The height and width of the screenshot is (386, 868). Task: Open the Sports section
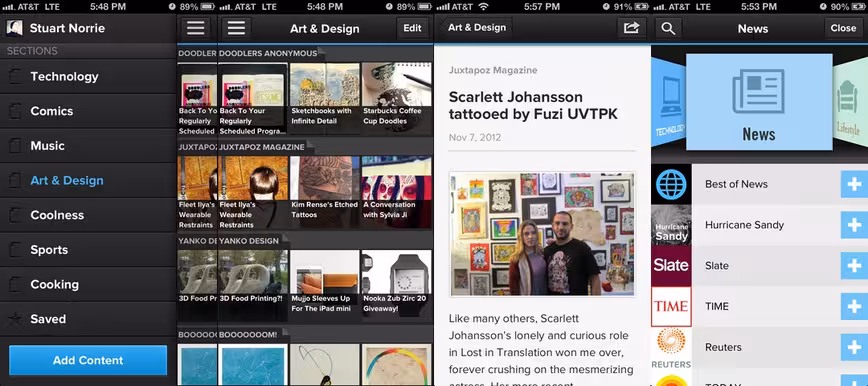pos(88,250)
